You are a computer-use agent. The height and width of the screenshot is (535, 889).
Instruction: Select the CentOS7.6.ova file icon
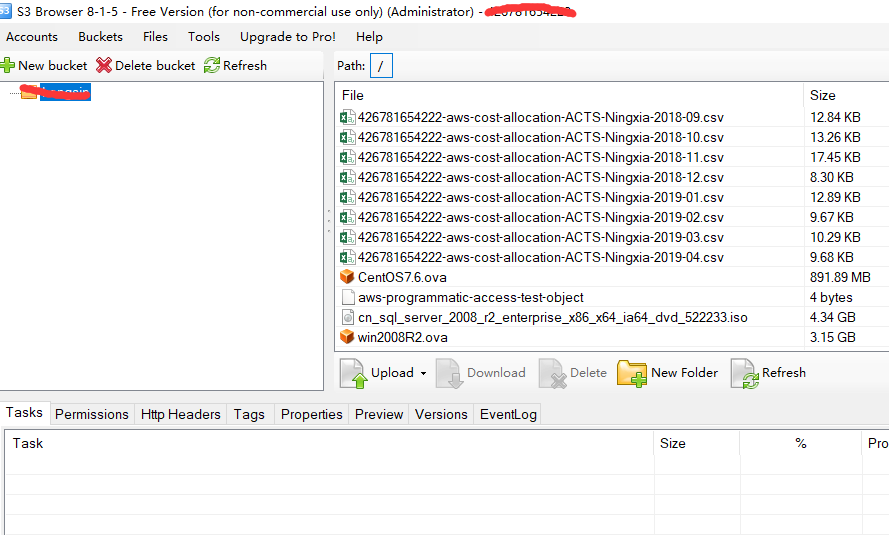pyautogui.click(x=347, y=277)
